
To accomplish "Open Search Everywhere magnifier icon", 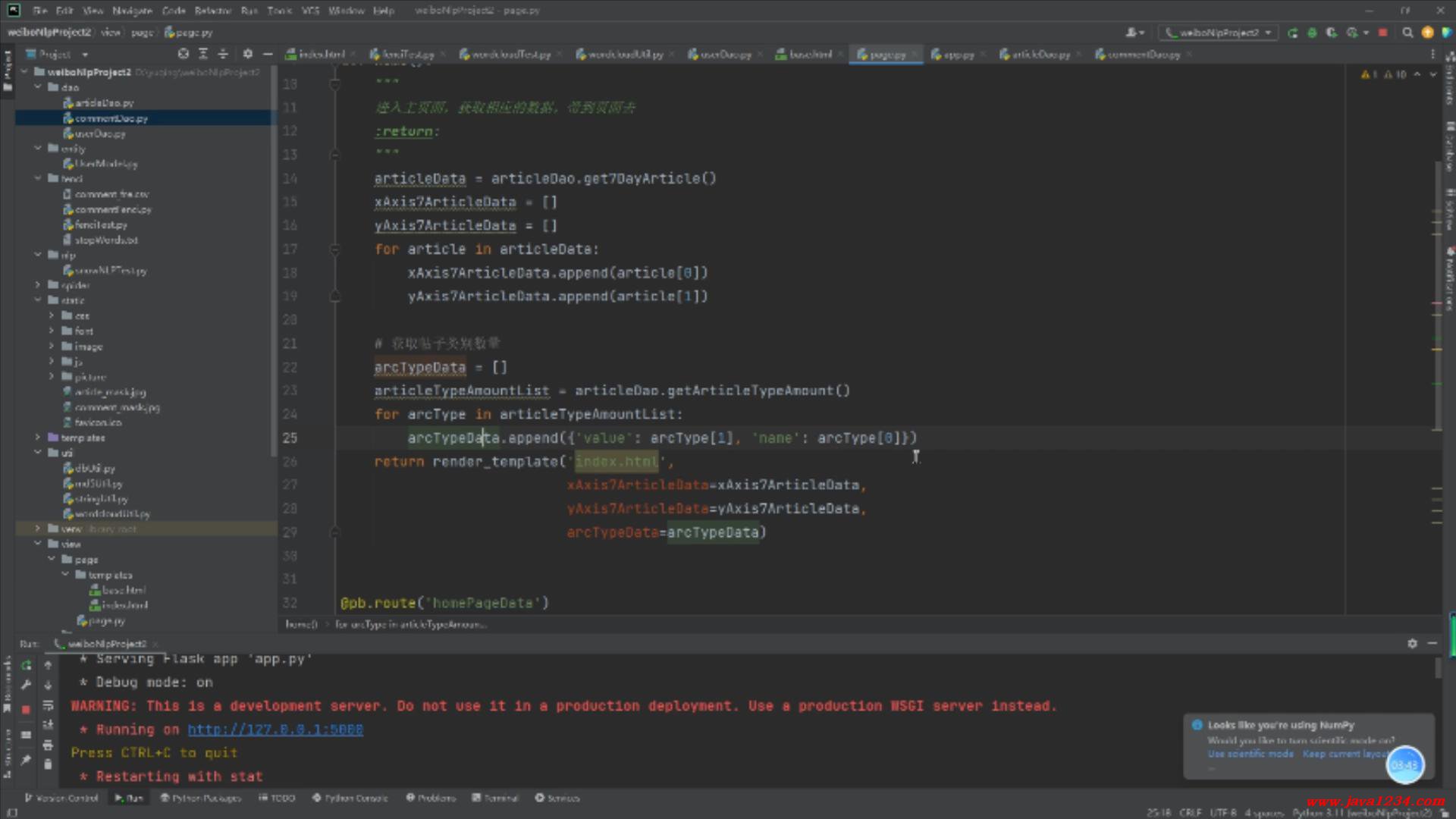I will pyautogui.click(x=1407, y=33).
